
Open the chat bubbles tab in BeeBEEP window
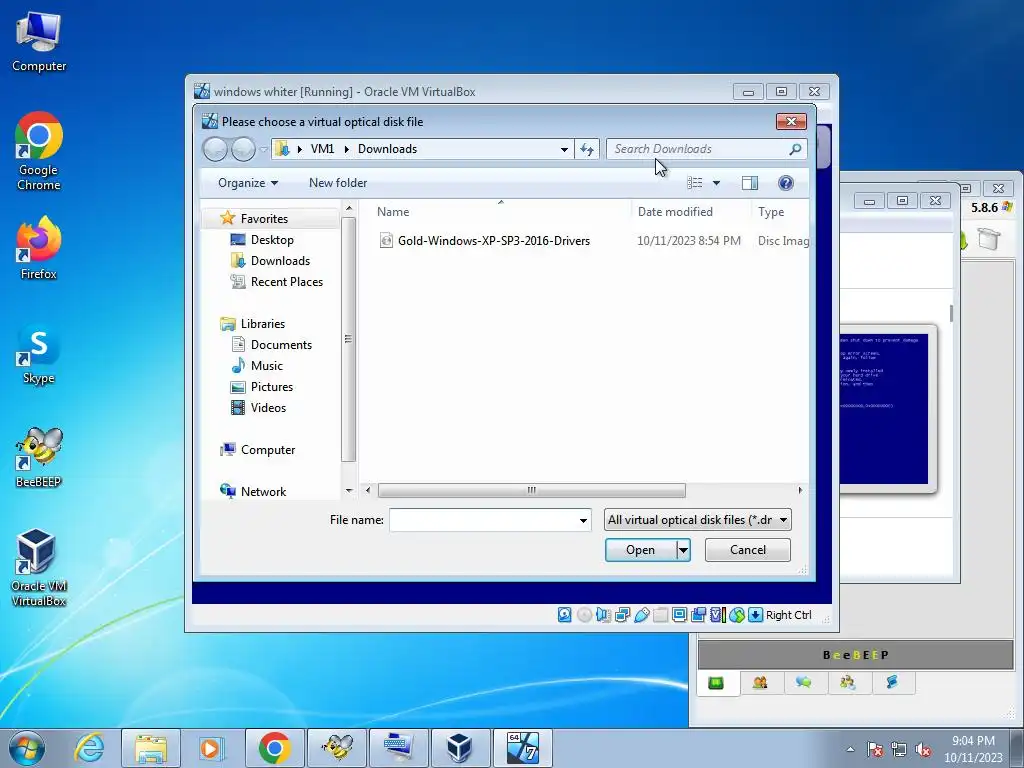coord(804,683)
